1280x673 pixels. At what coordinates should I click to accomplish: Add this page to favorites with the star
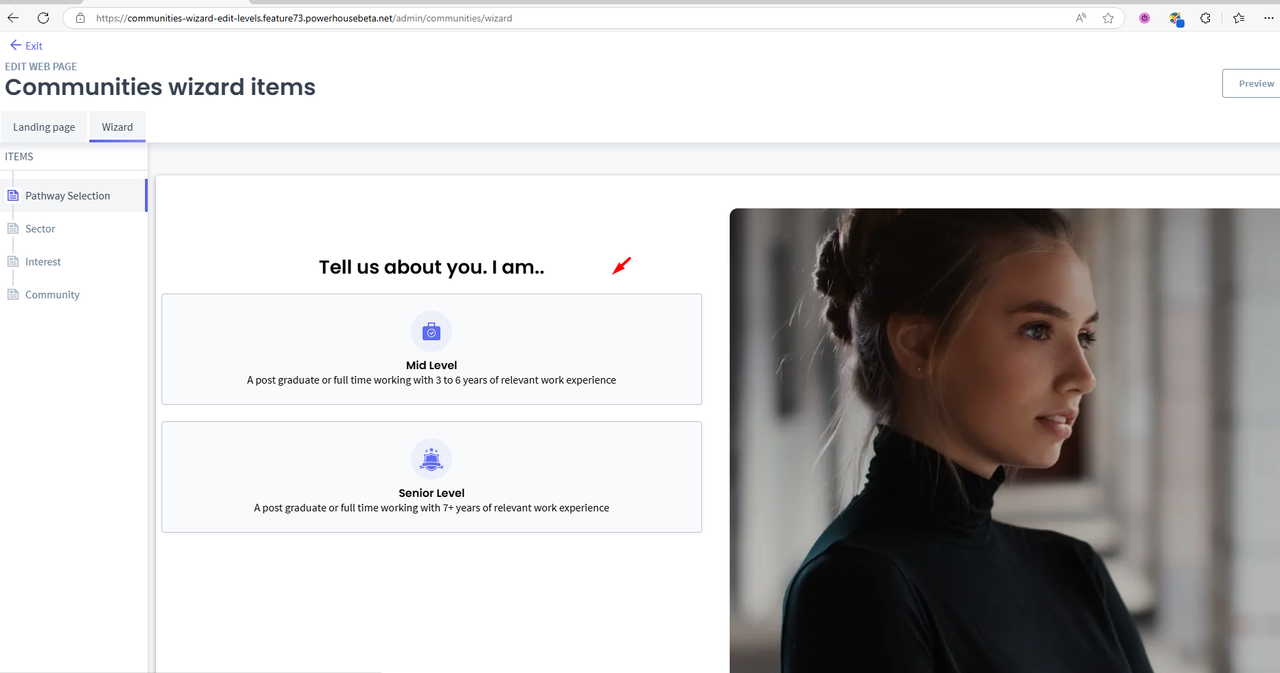[1108, 18]
